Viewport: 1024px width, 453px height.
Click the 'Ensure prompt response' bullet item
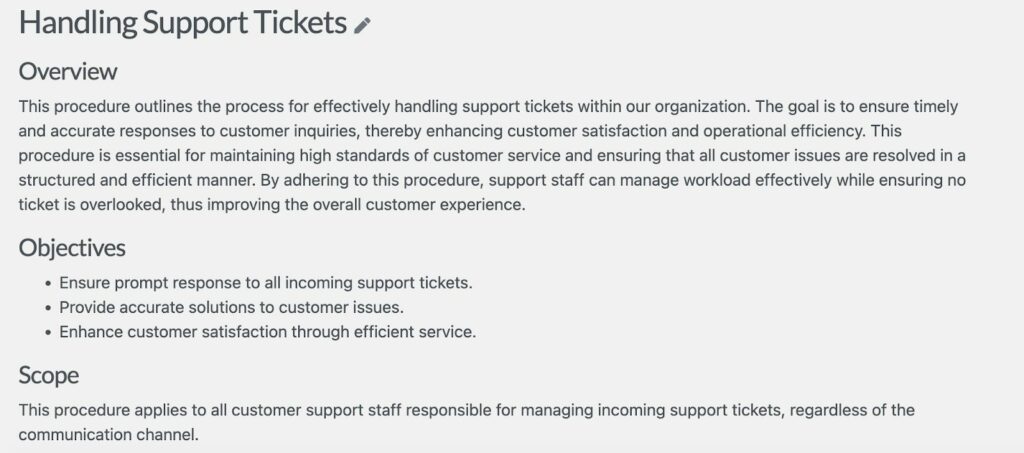tap(266, 283)
